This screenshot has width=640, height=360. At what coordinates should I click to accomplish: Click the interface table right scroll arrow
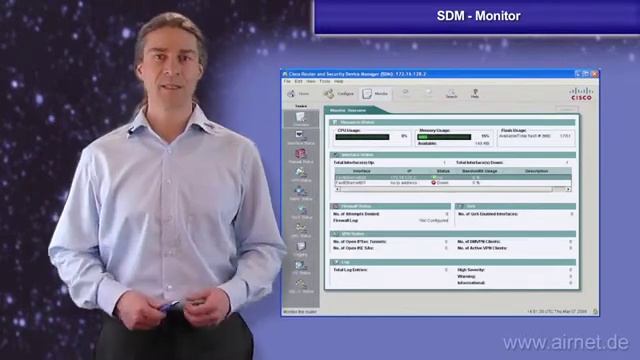(569, 189)
